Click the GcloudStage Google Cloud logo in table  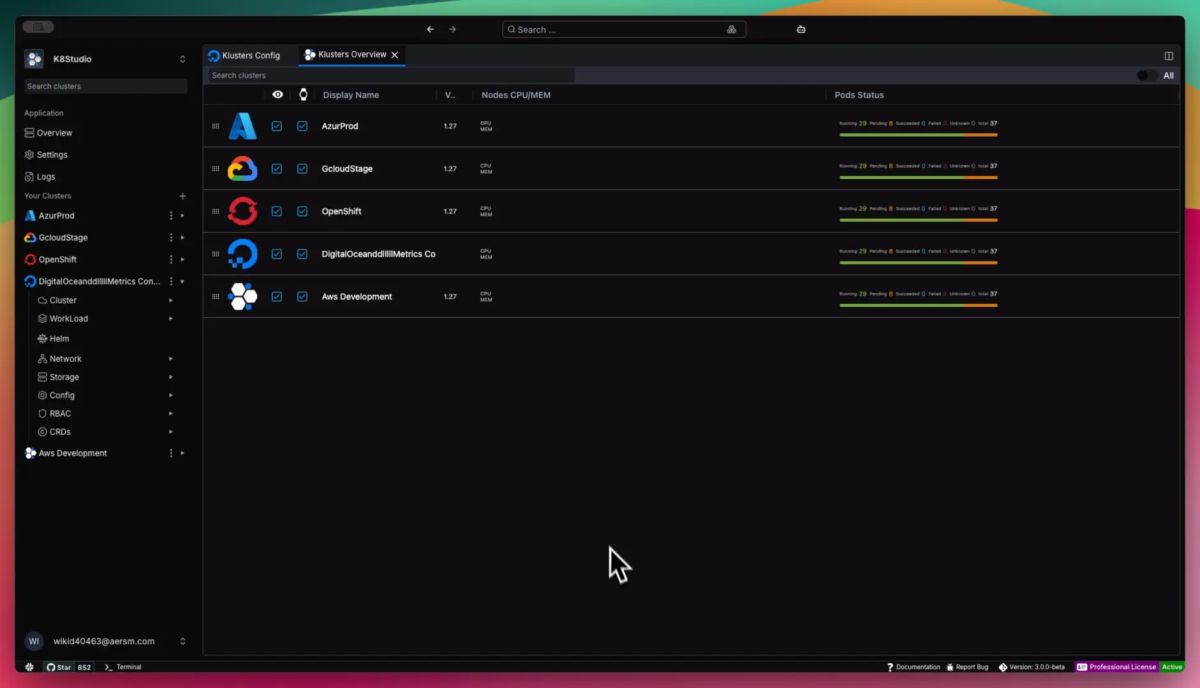coord(242,169)
